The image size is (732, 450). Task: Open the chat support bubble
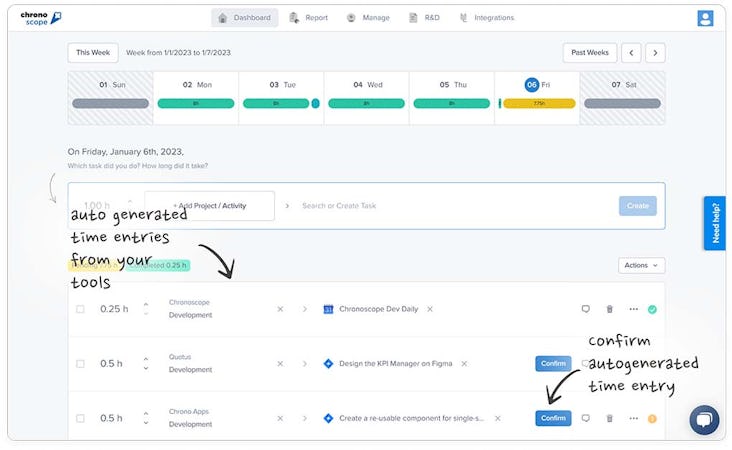coord(704,420)
